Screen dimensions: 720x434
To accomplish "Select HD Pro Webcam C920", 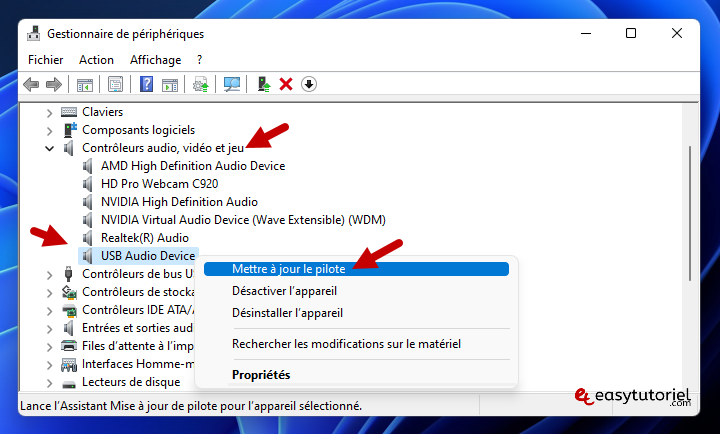I will tap(159, 184).
